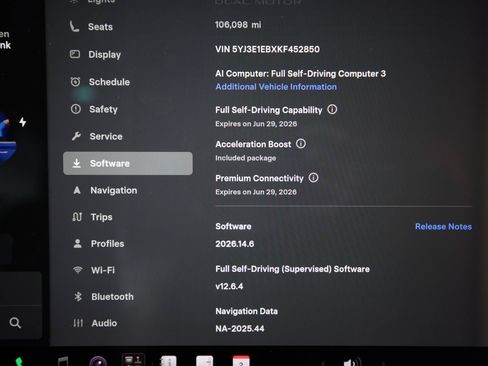Tap the search magnifier icon

(15, 322)
